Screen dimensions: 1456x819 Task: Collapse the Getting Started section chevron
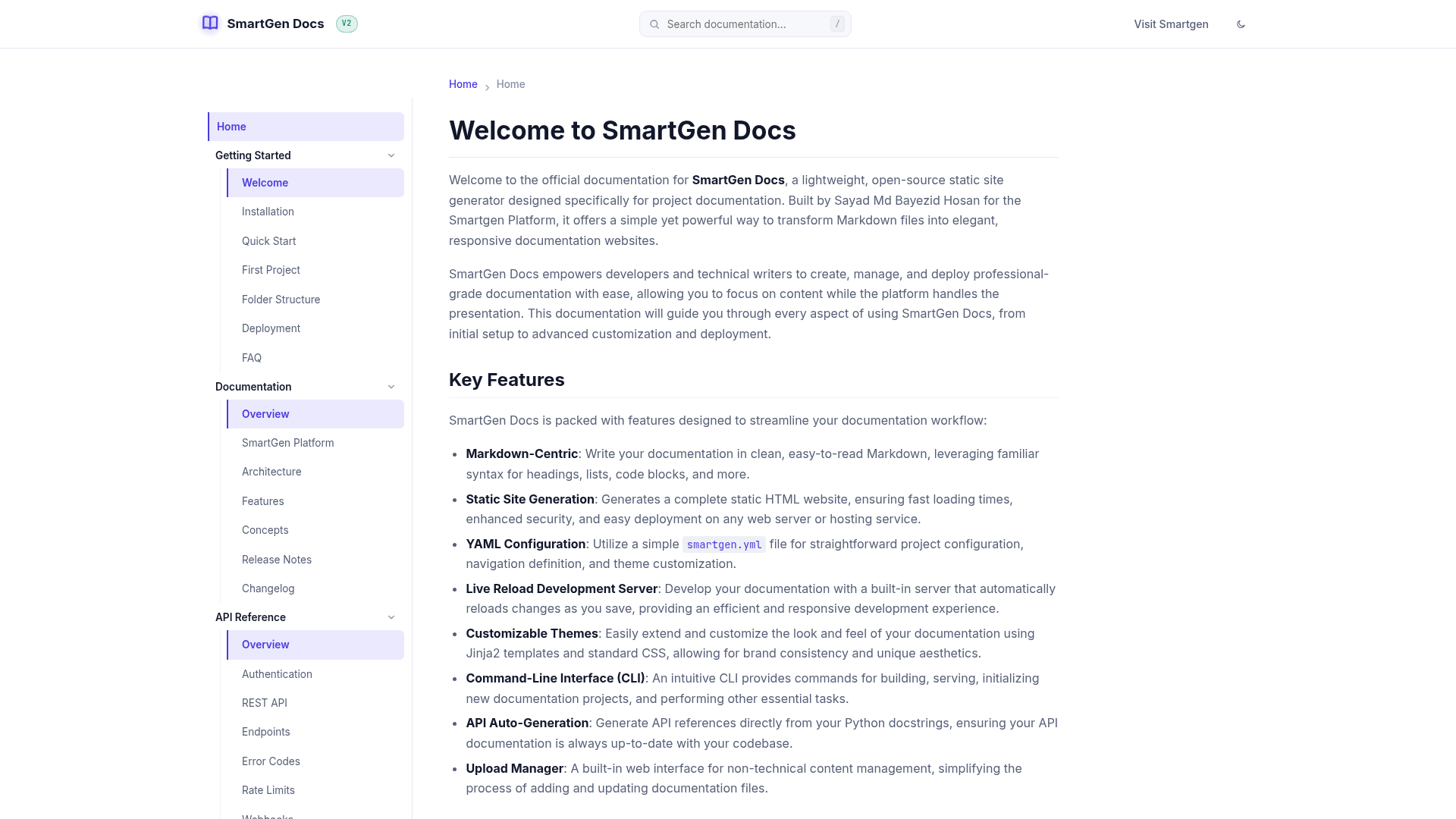(x=391, y=155)
